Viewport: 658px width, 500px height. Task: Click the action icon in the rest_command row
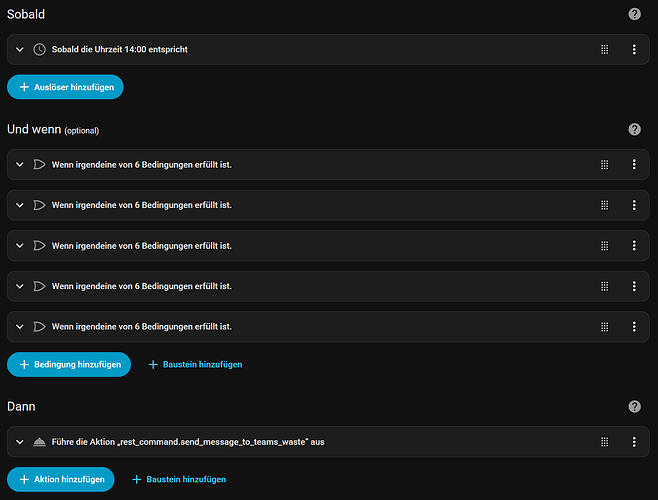(39, 442)
